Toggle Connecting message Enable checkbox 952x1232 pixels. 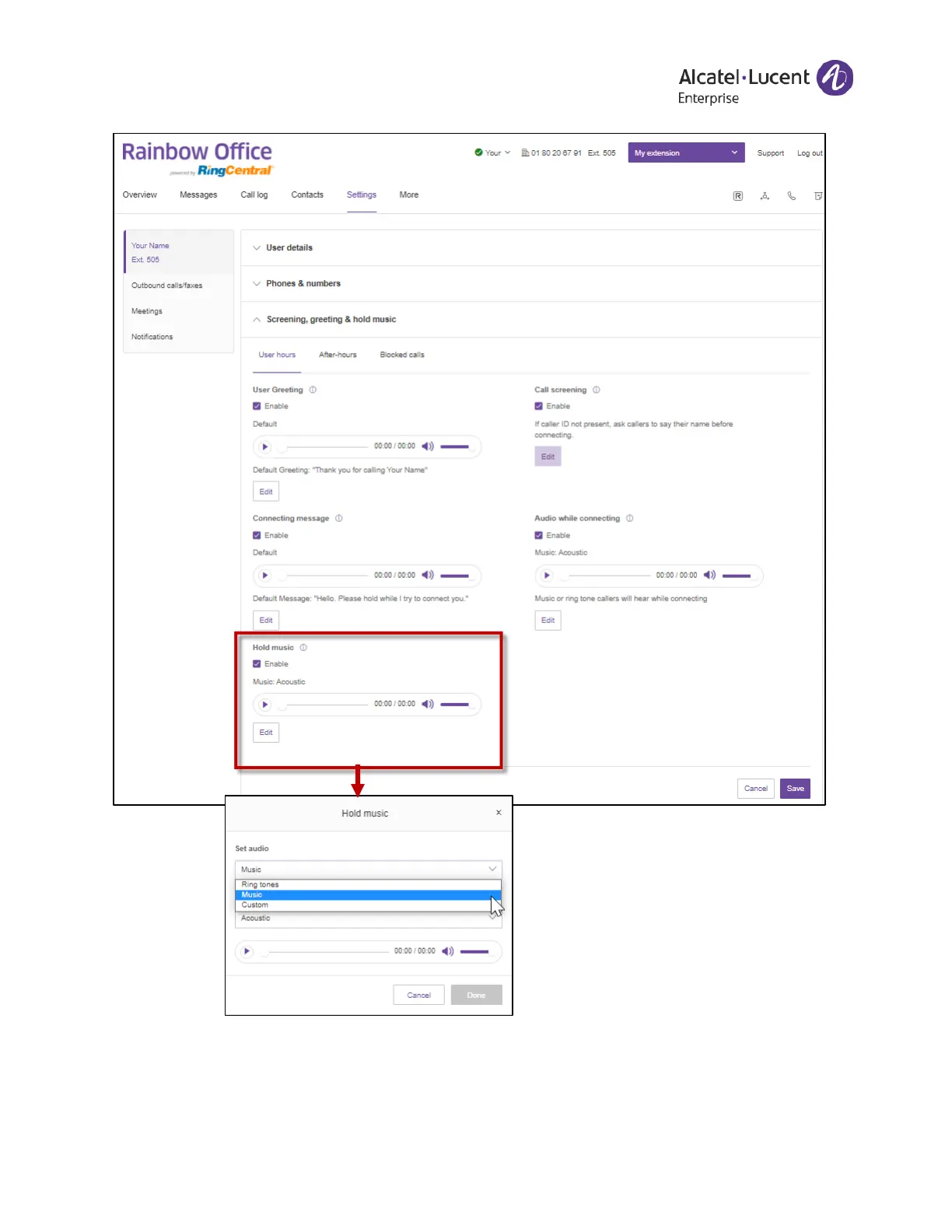point(257,535)
